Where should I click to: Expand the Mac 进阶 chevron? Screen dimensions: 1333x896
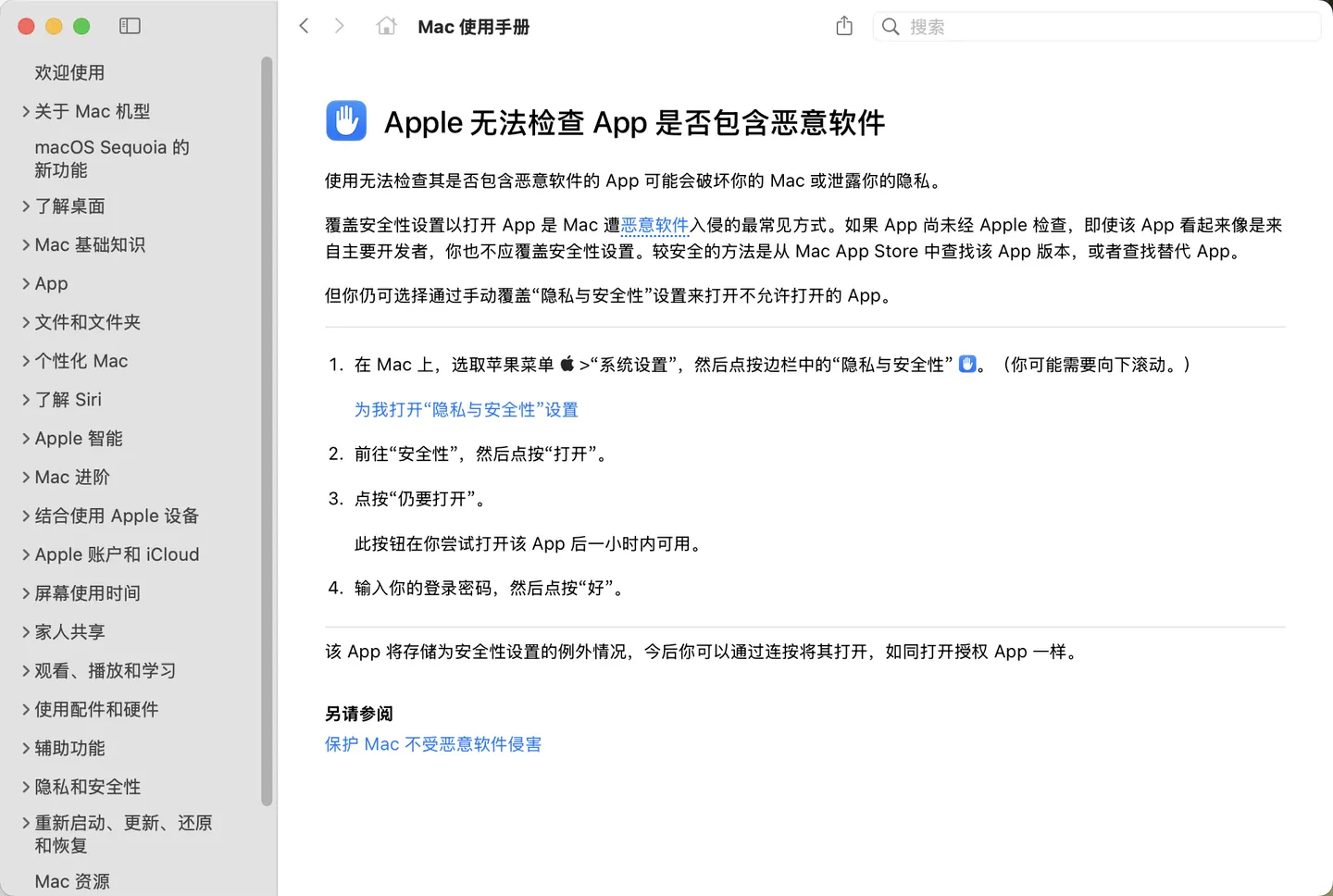point(26,478)
